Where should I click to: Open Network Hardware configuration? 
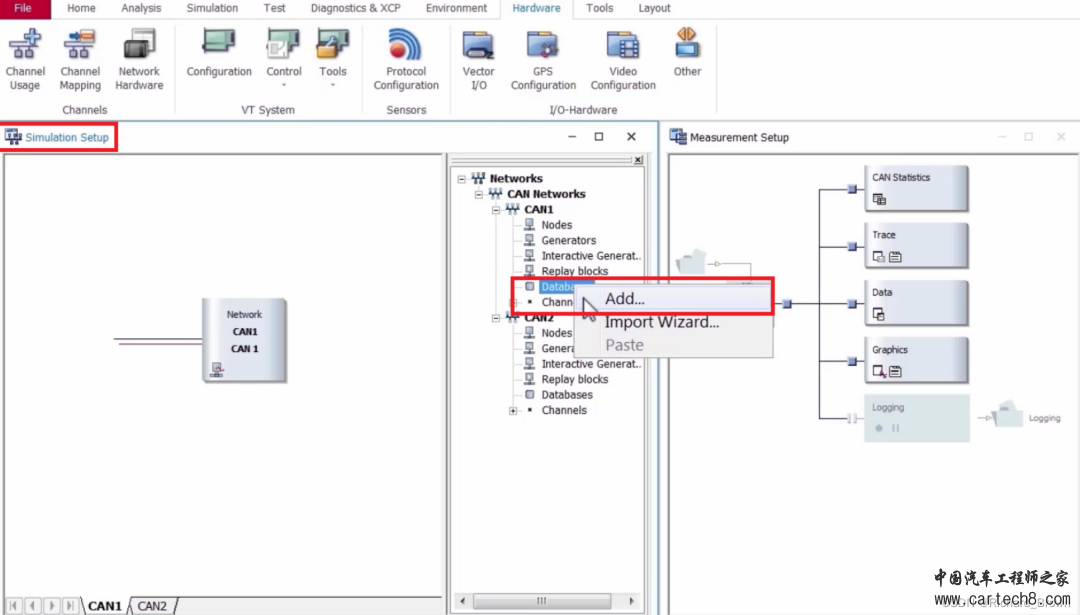click(139, 60)
